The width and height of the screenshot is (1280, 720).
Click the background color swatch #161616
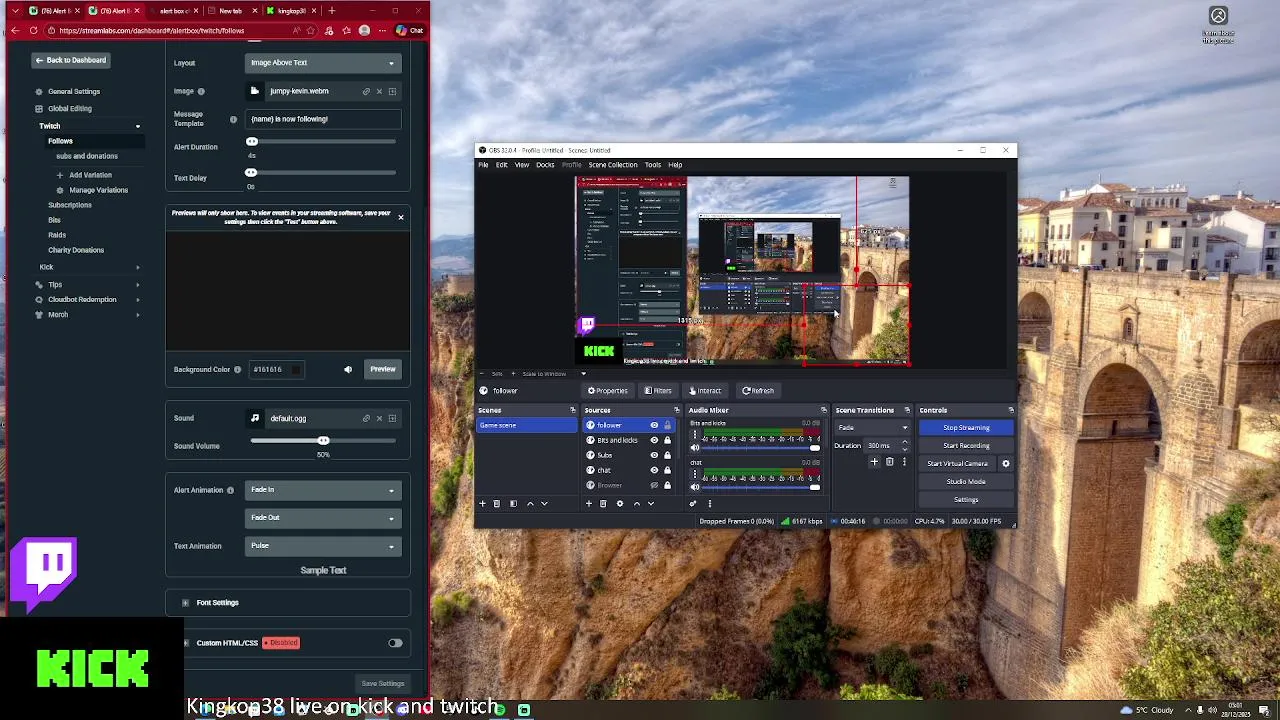pyautogui.click(x=296, y=369)
